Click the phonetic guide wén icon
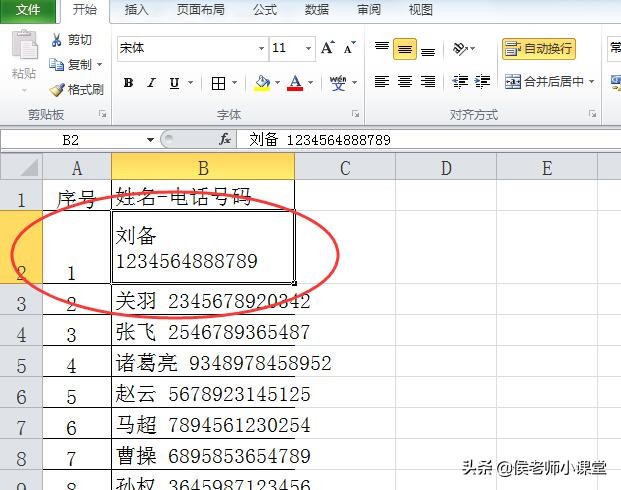This screenshot has width=621, height=490. 338,83
